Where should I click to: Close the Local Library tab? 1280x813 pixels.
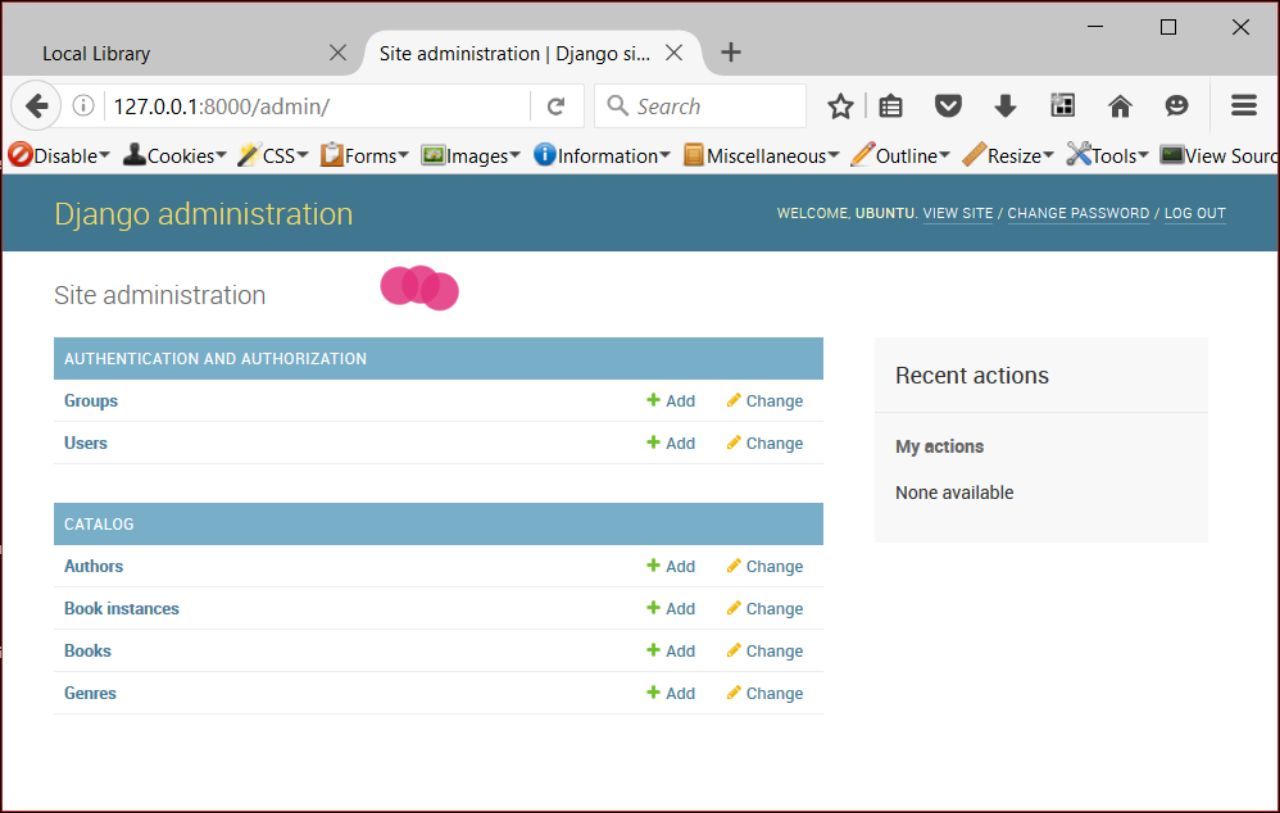click(338, 53)
